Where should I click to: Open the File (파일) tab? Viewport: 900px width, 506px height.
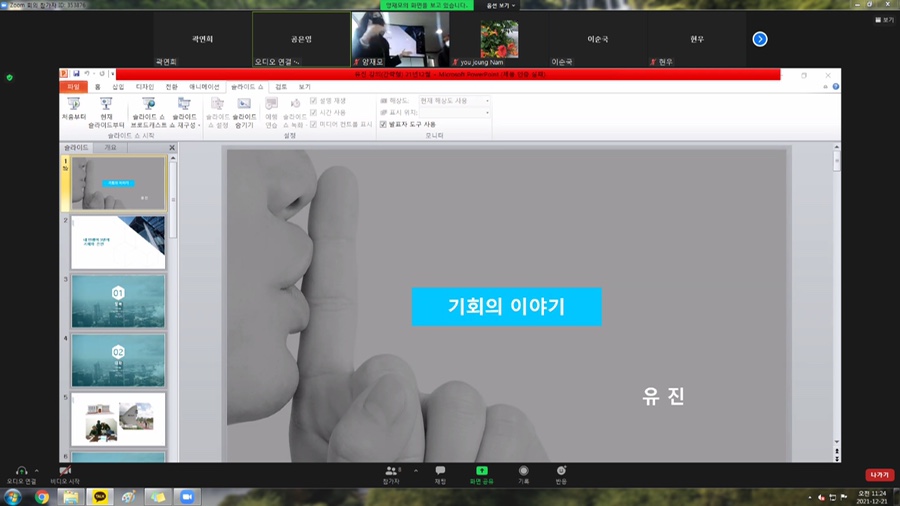point(73,87)
